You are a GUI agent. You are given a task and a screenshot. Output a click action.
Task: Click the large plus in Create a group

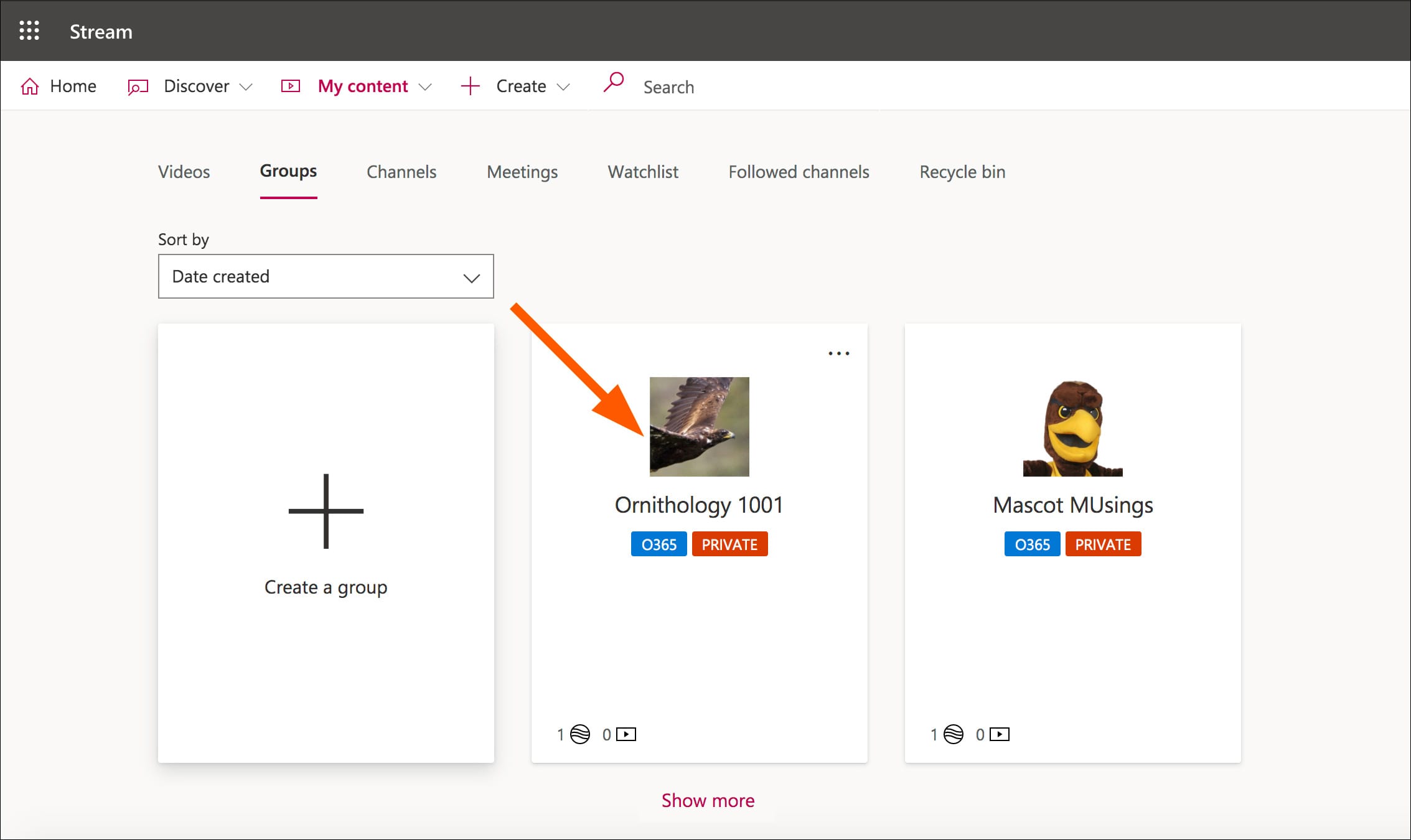(x=326, y=511)
